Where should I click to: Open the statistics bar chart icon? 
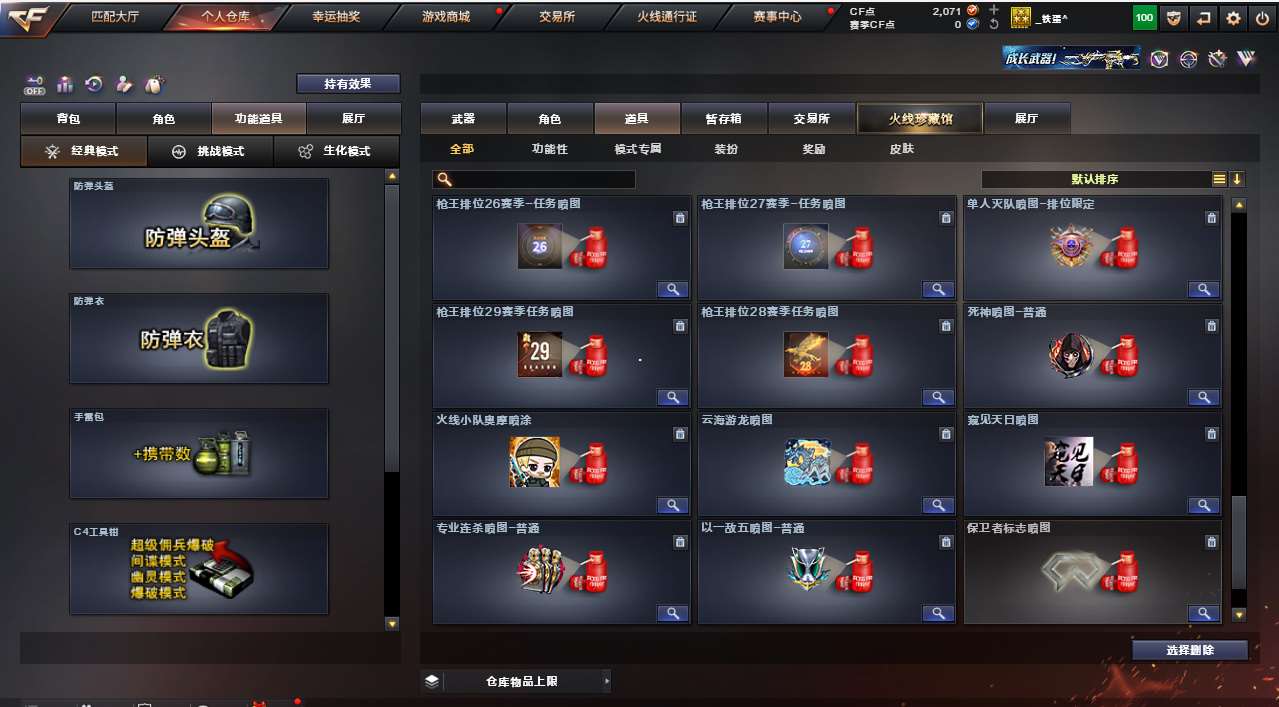pos(65,84)
